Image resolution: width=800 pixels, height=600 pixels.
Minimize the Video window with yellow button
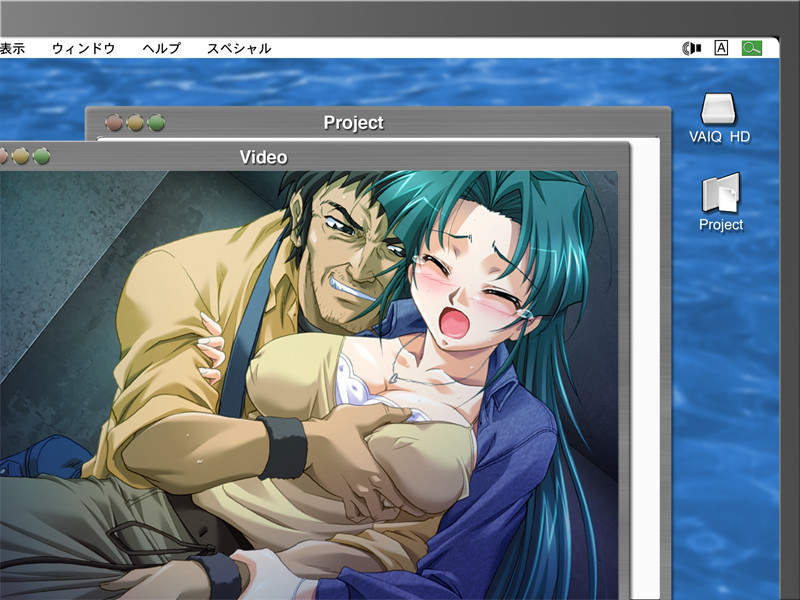coord(20,156)
